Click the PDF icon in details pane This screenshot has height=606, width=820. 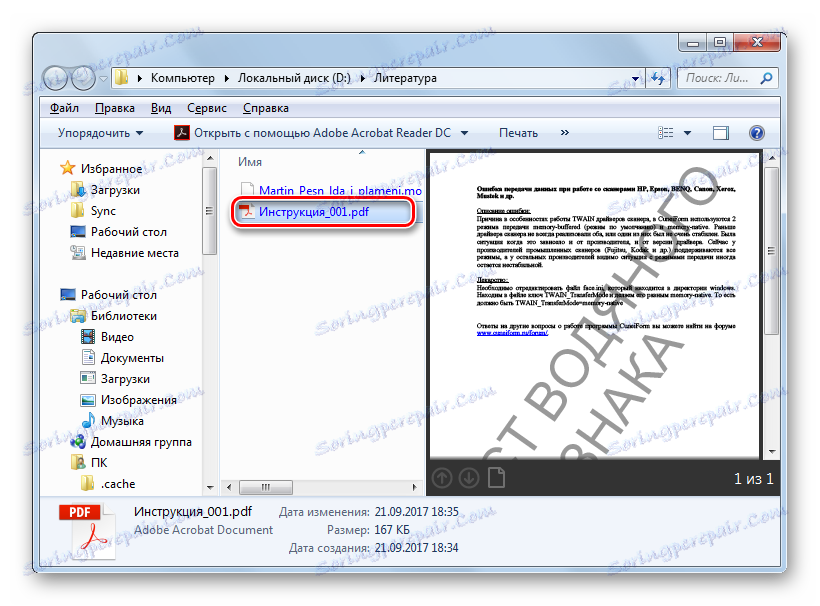[87, 531]
